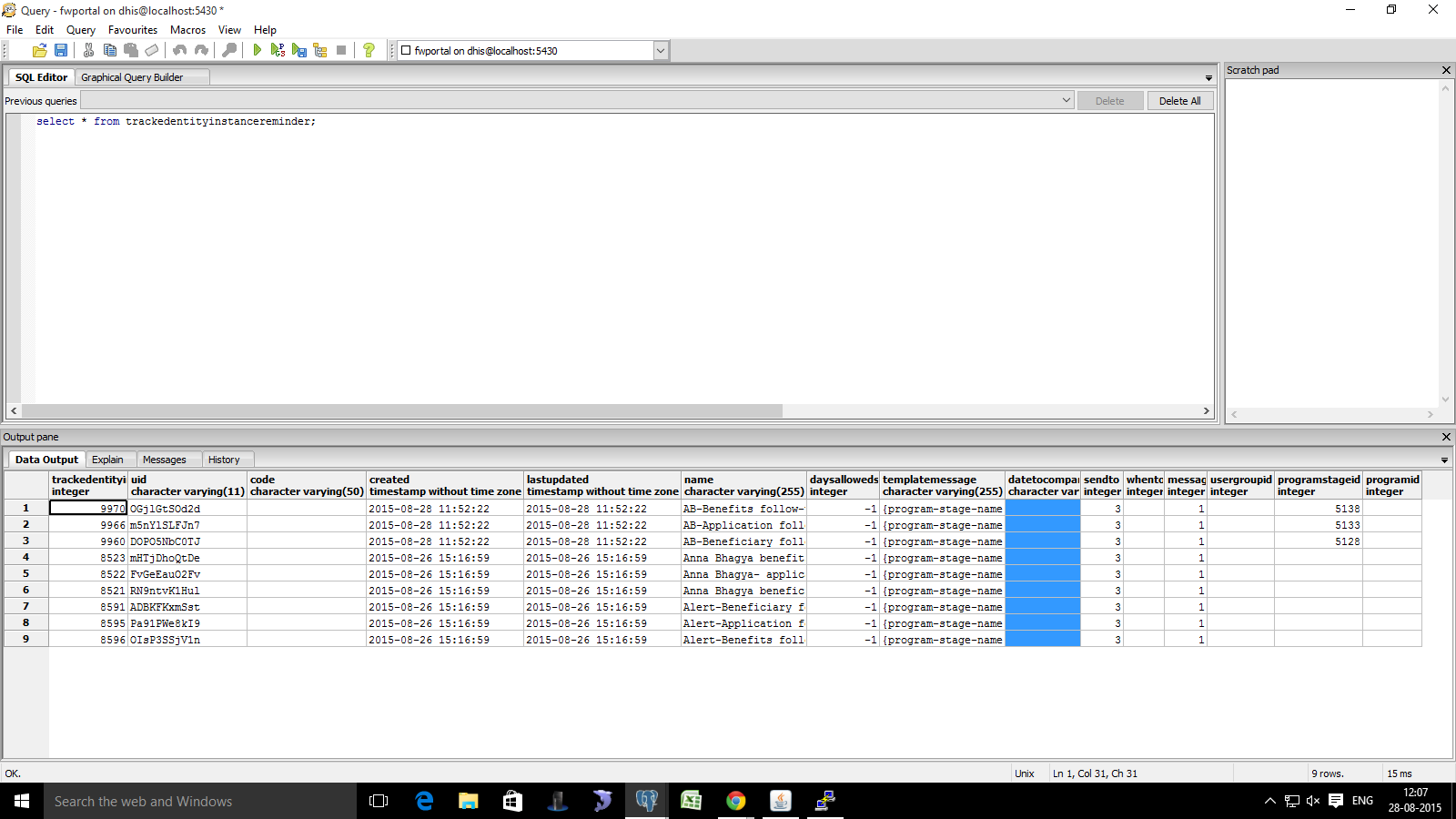
Task: Open the Java application in the taskbar
Action: tap(781, 801)
